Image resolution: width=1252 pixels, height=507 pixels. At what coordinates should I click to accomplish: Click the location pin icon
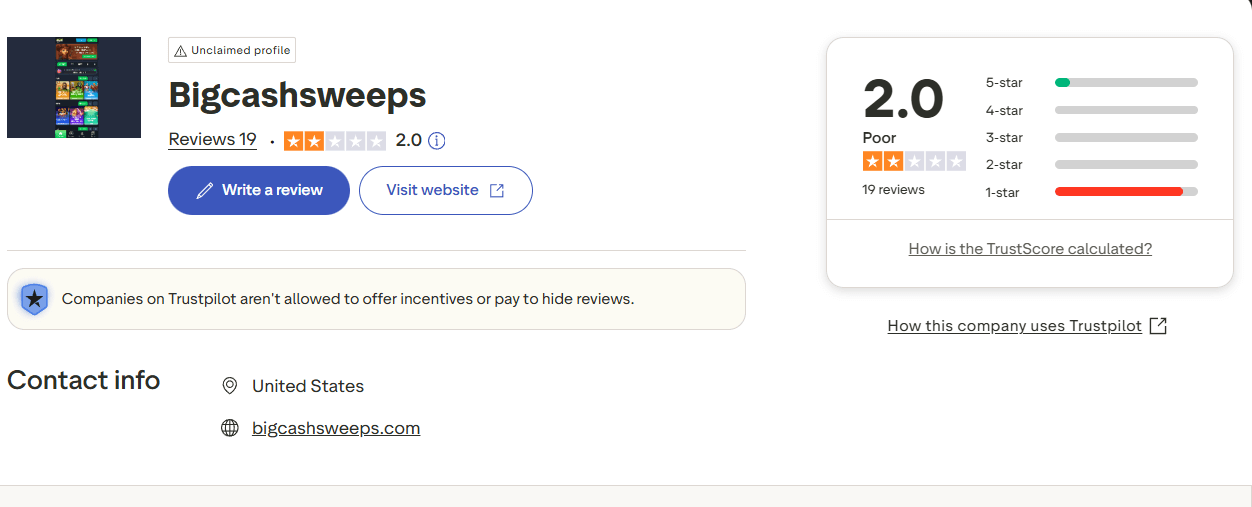[230, 386]
